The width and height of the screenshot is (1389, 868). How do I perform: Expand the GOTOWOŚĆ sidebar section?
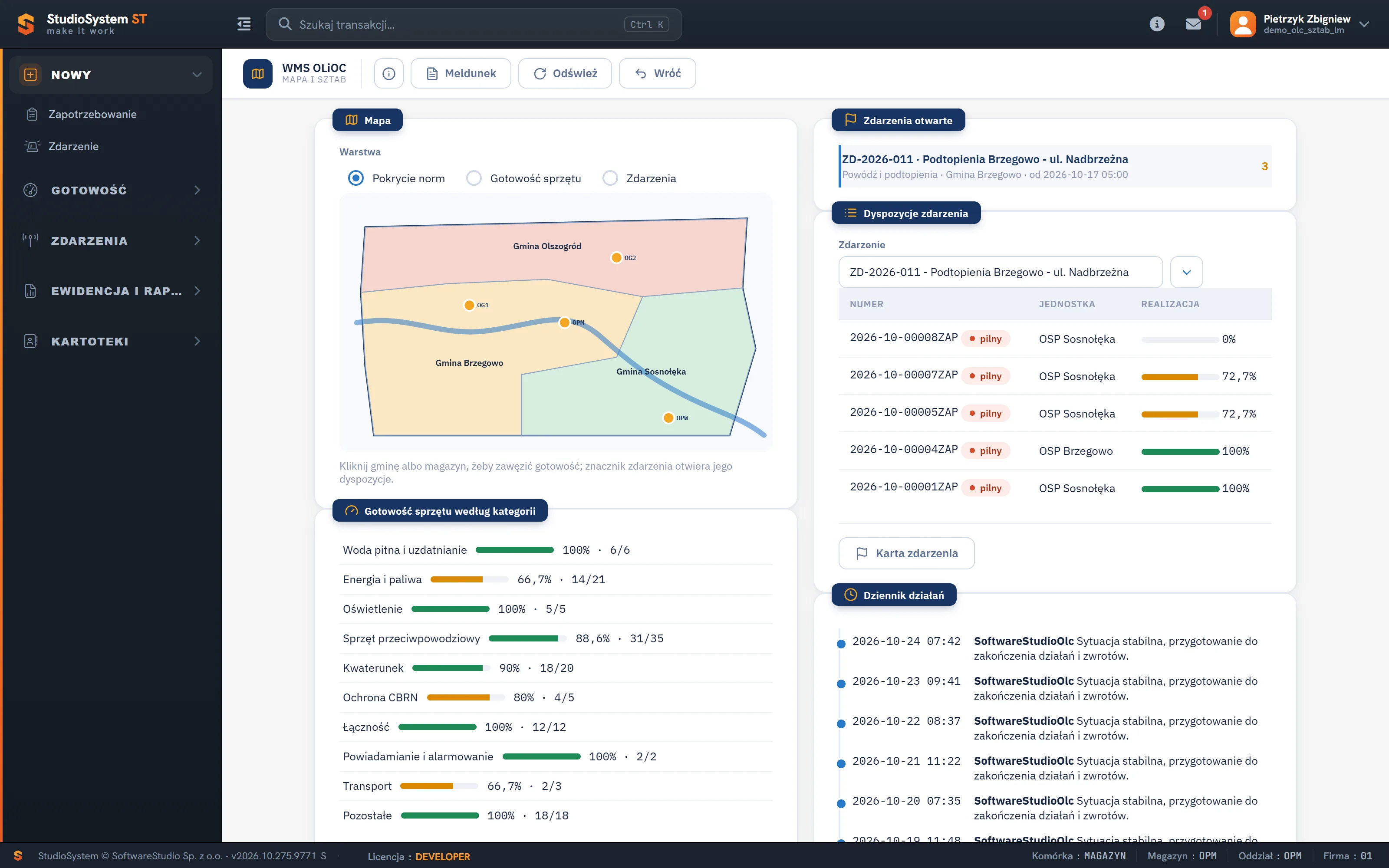click(x=111, y=190)
